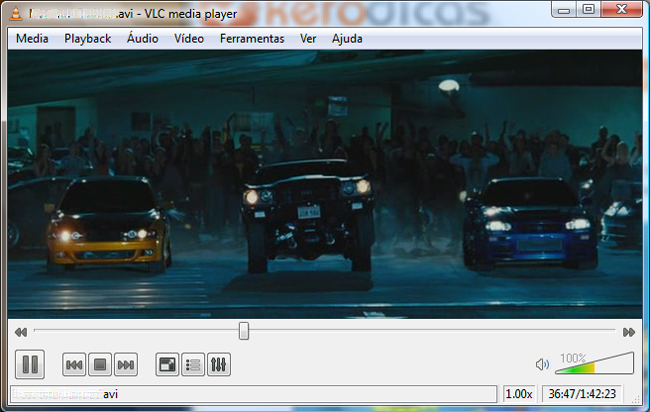Click the VLC cone title icon
This screenshot has width=650, height=412.
[16, 14]
